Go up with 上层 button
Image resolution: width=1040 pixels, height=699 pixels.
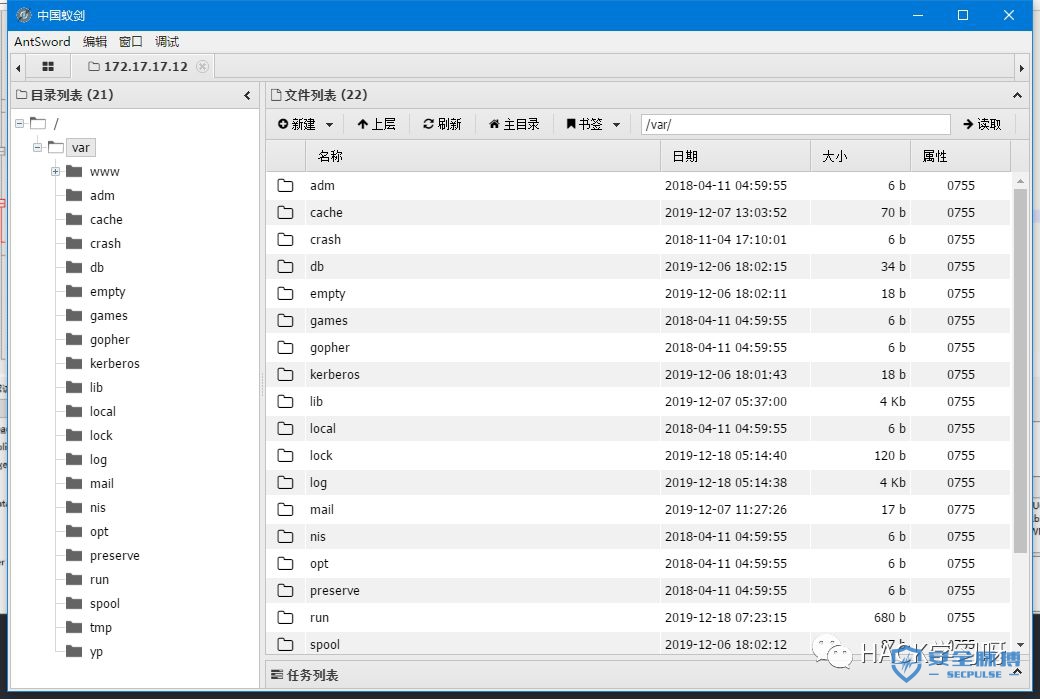click(376, 124)
